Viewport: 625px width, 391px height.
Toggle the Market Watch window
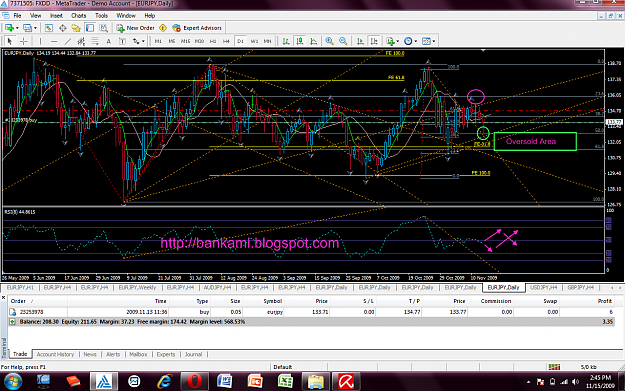pos(49,28)
